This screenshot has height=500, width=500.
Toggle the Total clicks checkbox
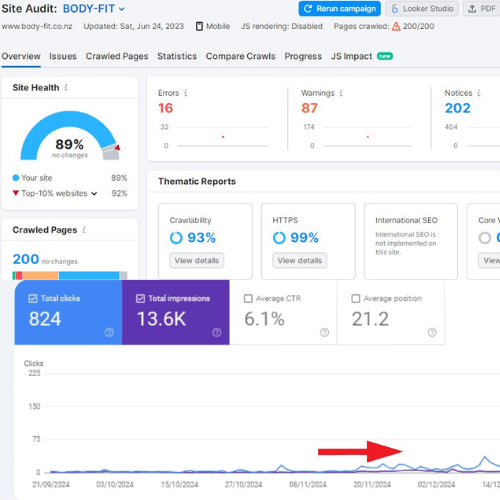coord(33,298)
